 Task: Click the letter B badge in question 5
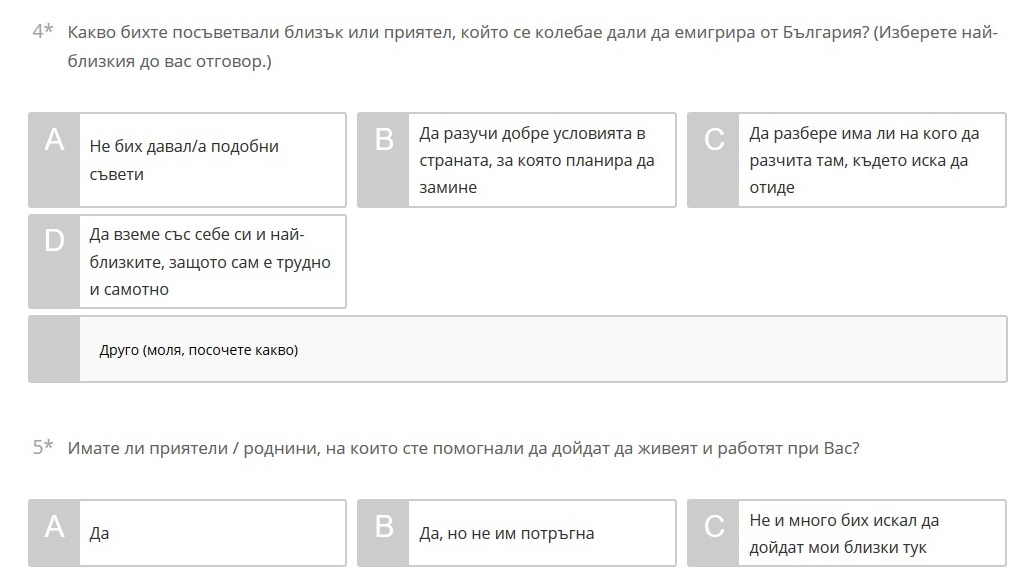(384, 533)
